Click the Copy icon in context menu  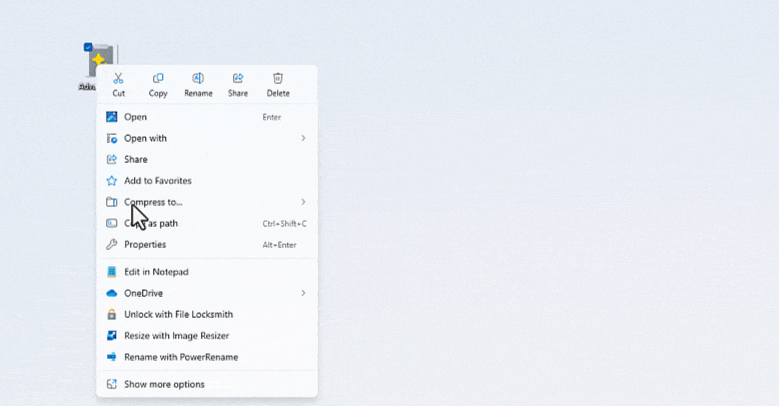coord(158,79)
